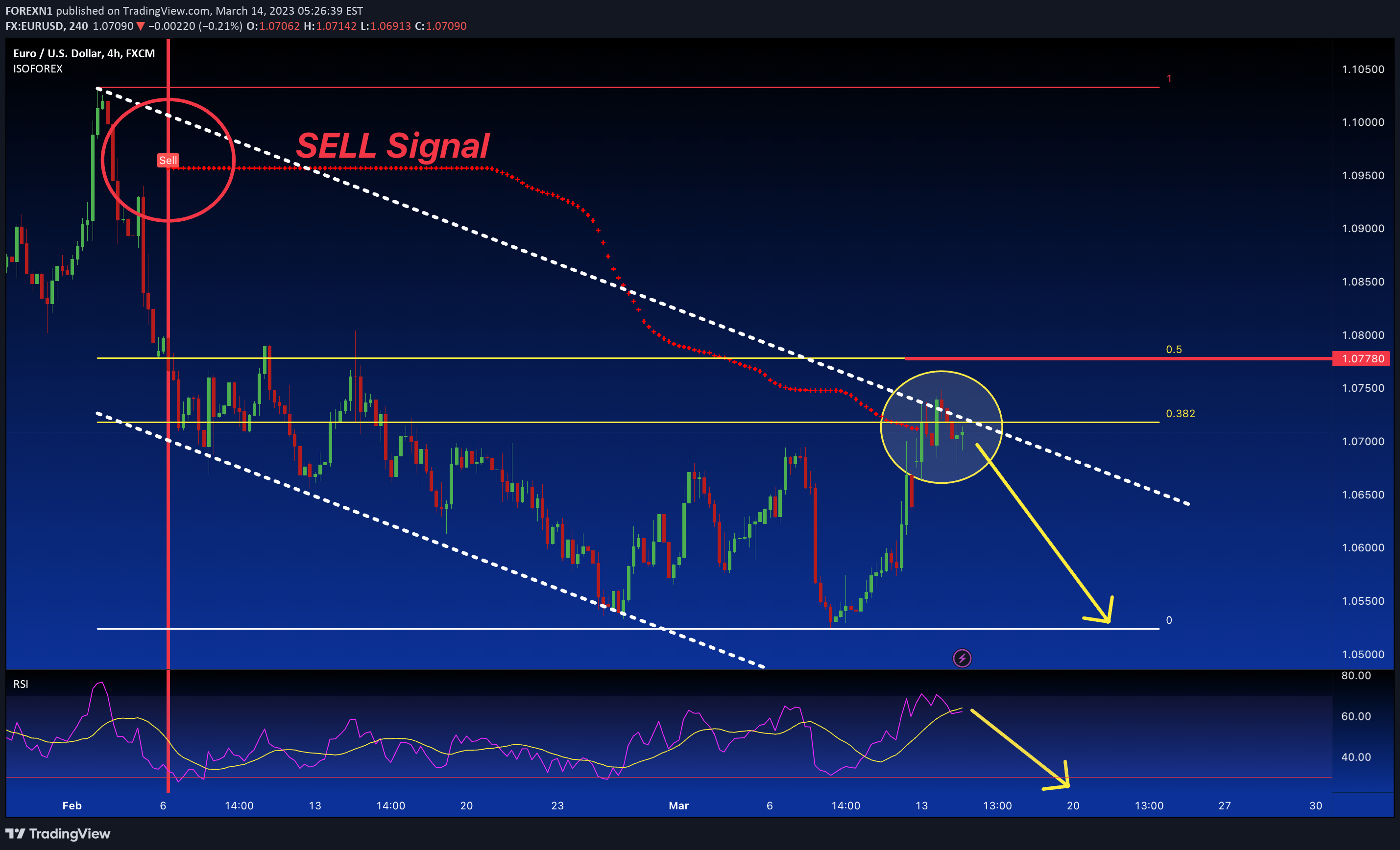The height and width of the screenshot is (850, 1400).
Task: Click the 1.05000 price axis label
Action: pos(1363,654)
